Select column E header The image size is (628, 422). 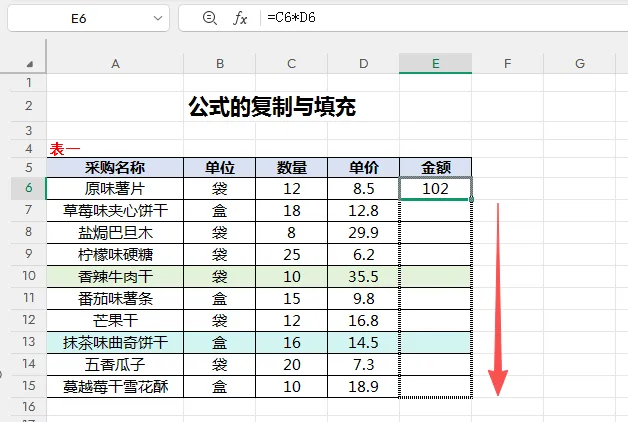click(435, 64)
